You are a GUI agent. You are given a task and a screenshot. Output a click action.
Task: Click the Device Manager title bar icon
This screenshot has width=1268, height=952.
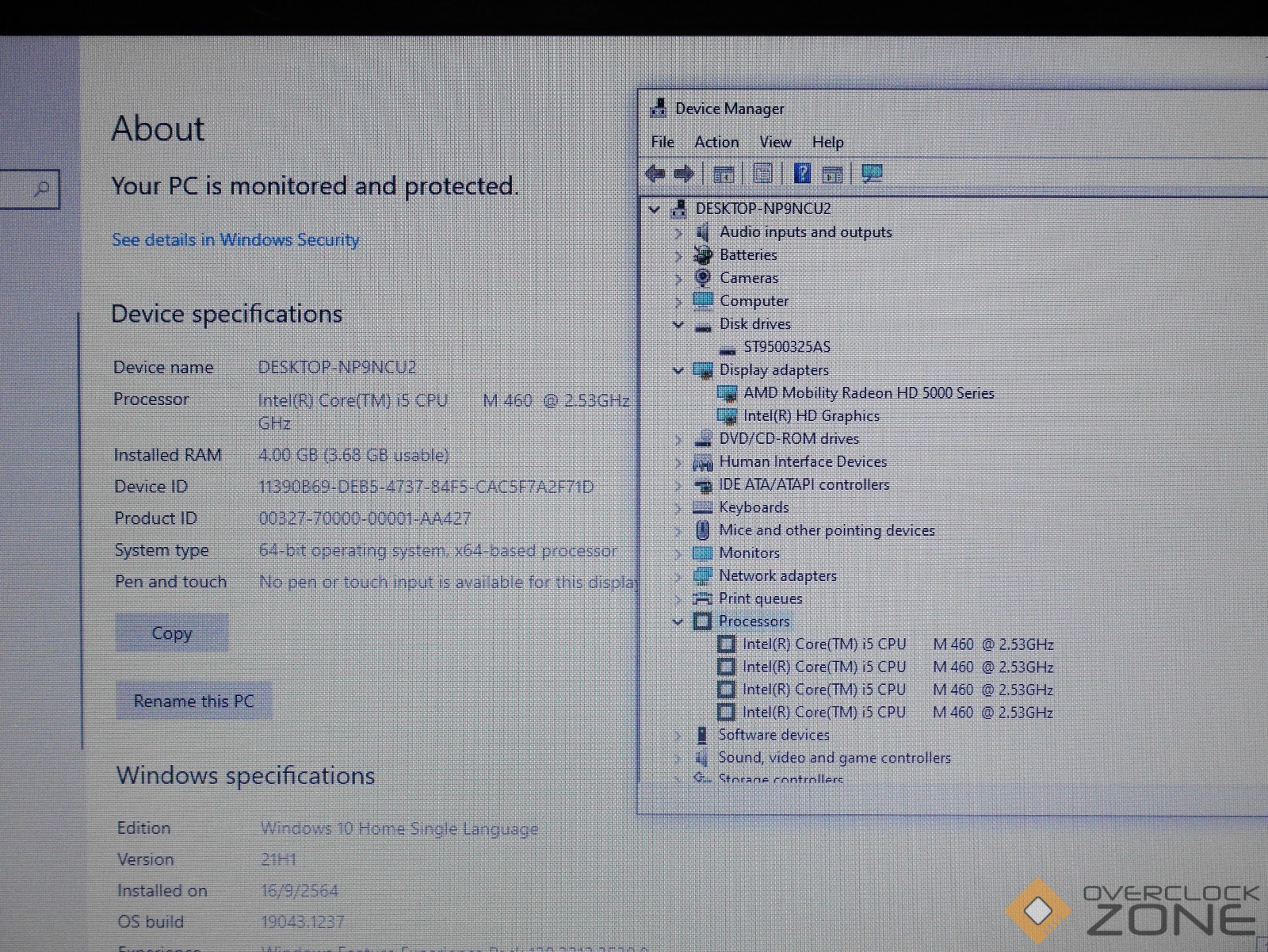(658, 108)
